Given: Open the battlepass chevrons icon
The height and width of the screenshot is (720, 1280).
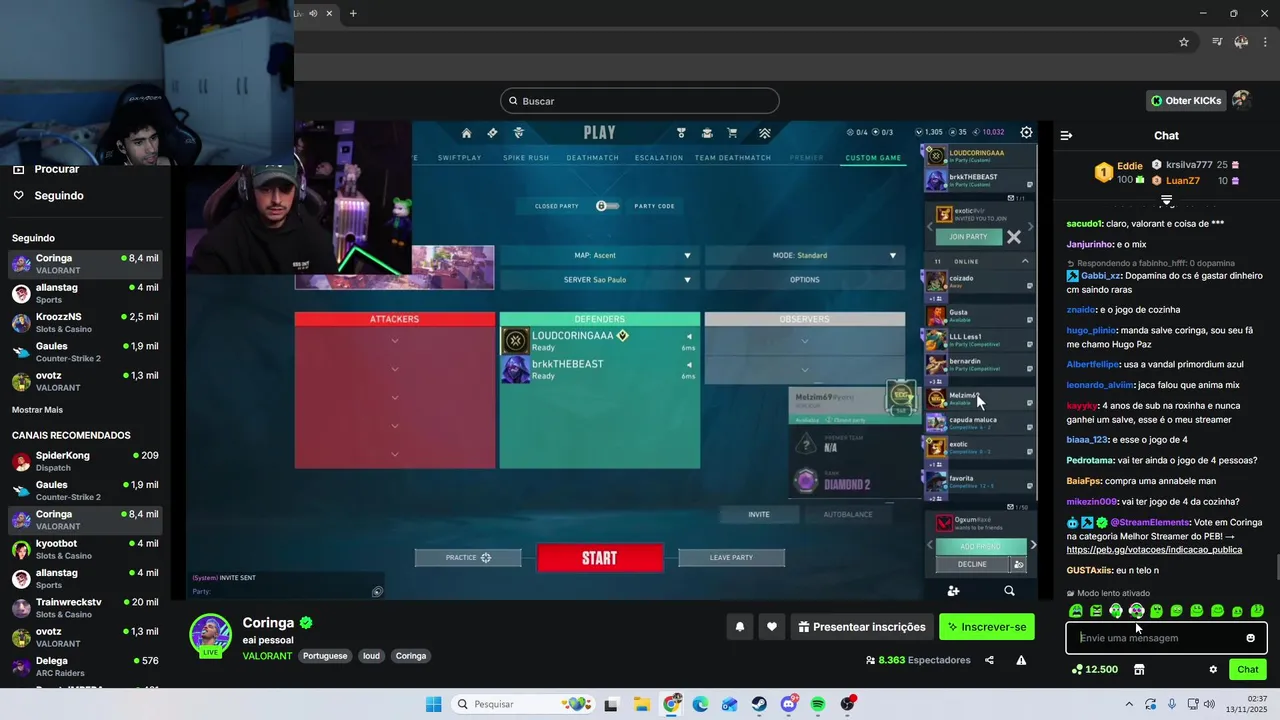Looking at the screenshot, I should [765, 133].
